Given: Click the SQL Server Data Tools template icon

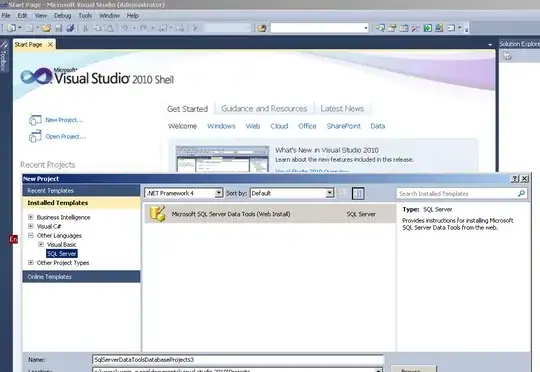Looking at the screenshot, I should 158,214.
